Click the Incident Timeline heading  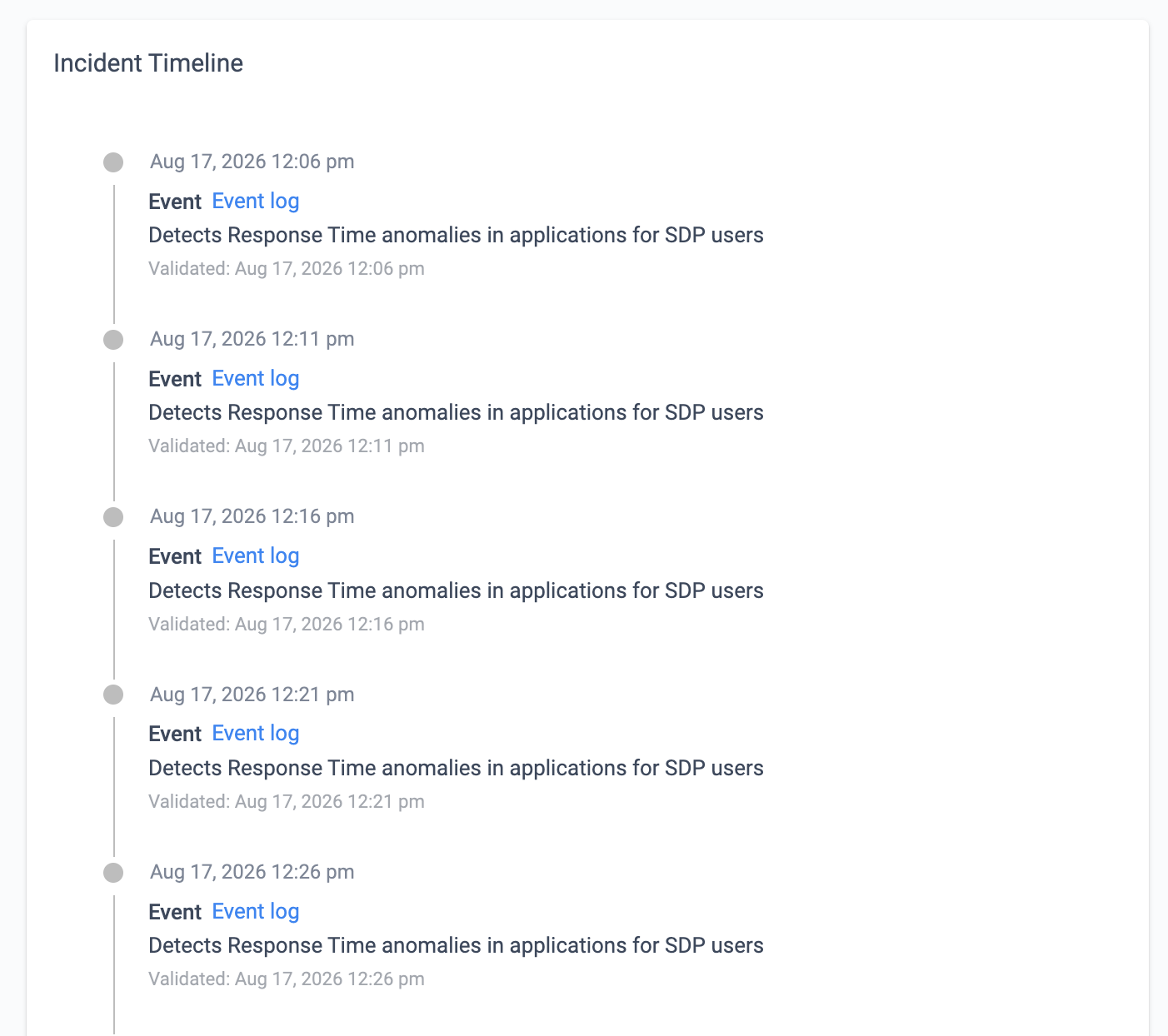pos(148,63)
